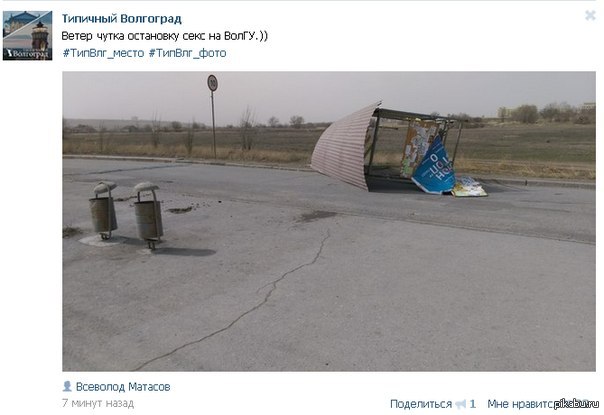Click the user icon beside Всеволод Матасов
The width and height of the screenshot is (604, 415).
tap(67, 386)
